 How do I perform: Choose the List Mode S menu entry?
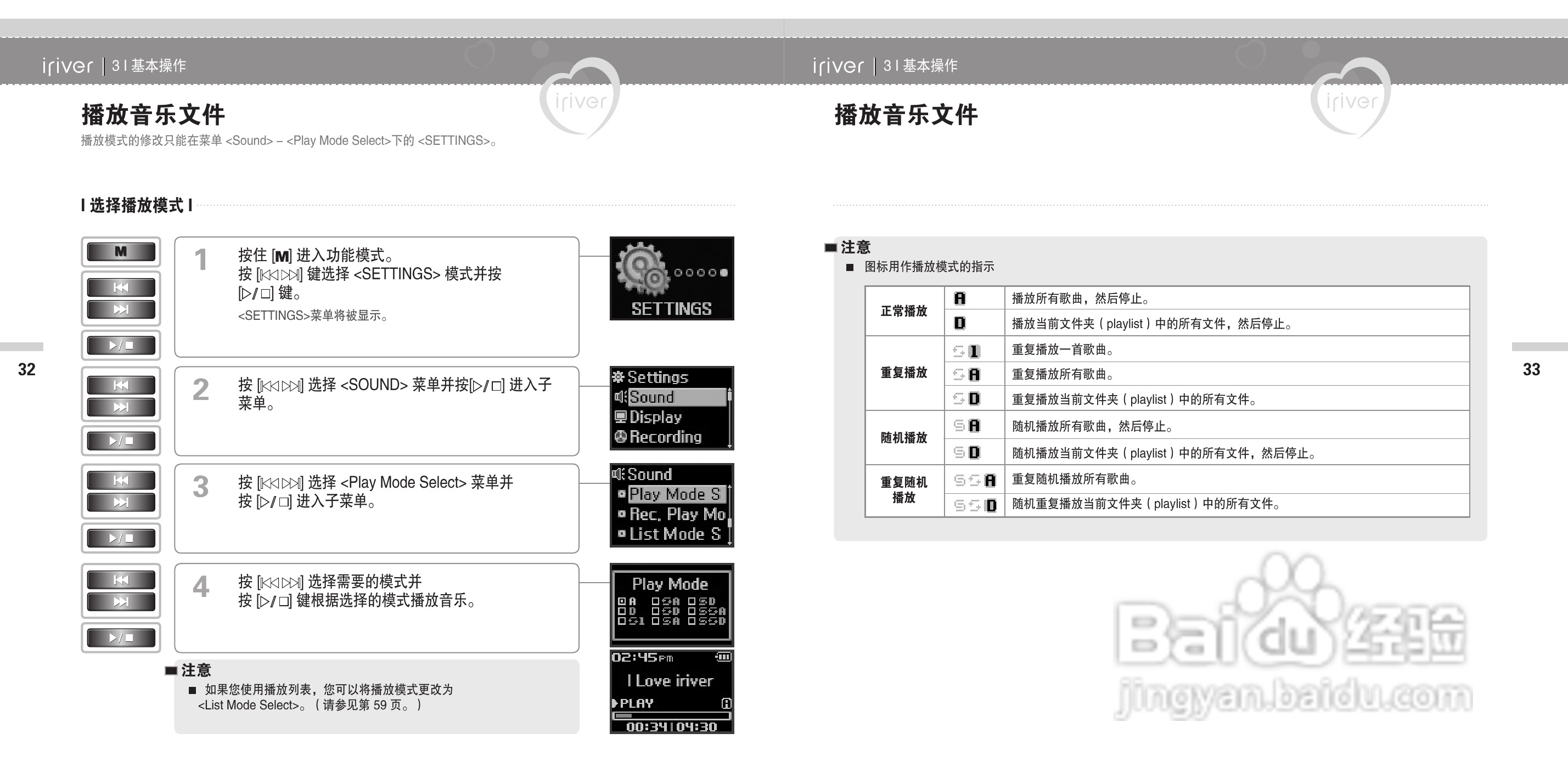pos(675,534)
